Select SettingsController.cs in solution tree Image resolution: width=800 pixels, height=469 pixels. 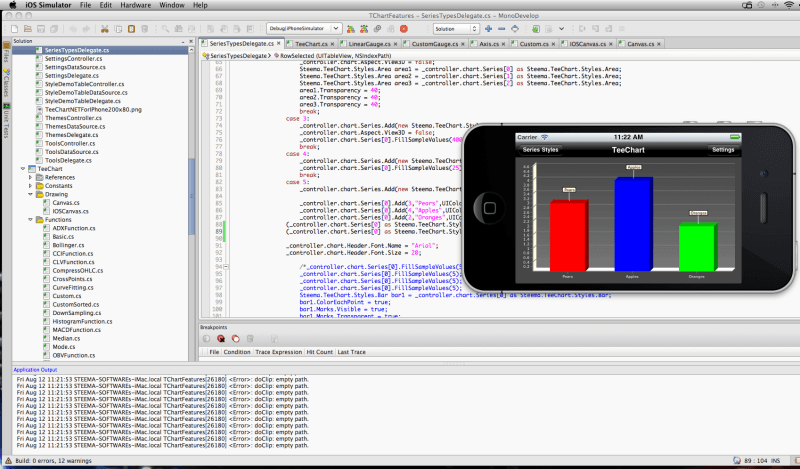pyautogui.click(x=73, y=59)
